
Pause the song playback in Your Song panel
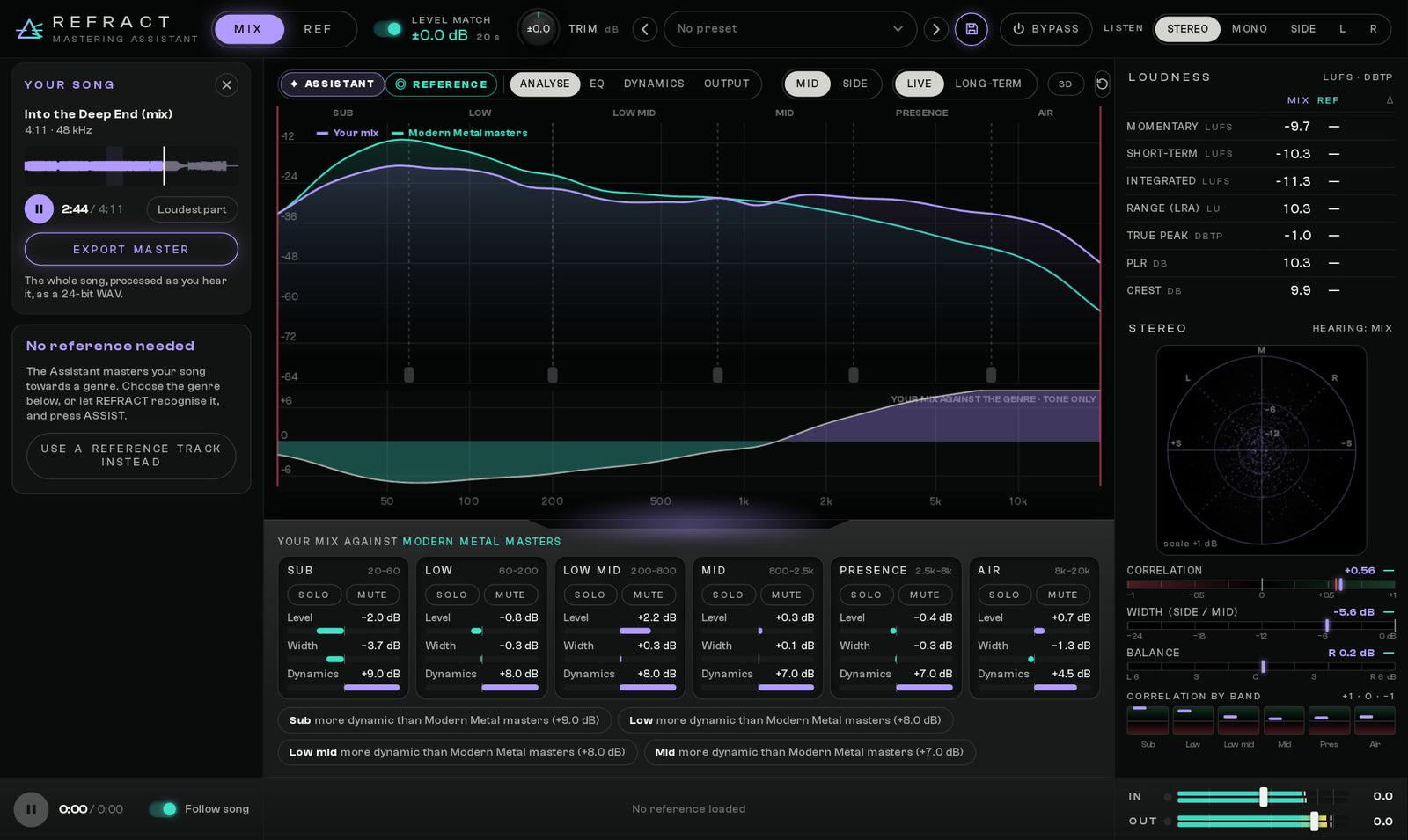tap(39, 209)
